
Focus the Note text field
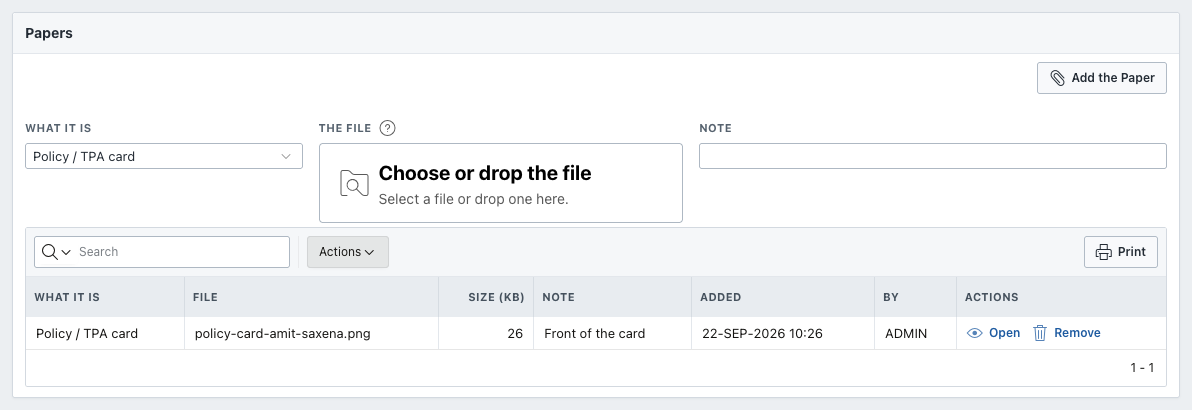[x=933, y=156]
